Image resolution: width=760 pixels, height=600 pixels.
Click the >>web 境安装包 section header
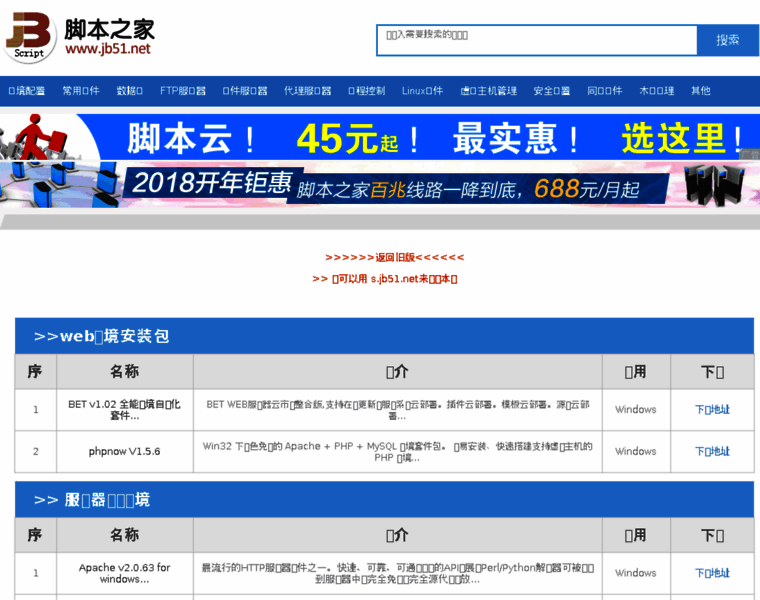pos(384,336)
